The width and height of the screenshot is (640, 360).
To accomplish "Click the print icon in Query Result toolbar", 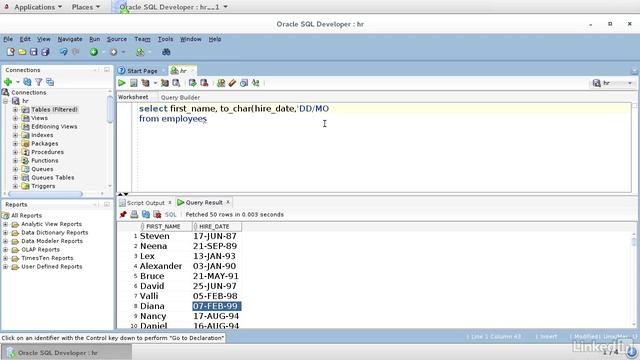I will coord(134,214).
